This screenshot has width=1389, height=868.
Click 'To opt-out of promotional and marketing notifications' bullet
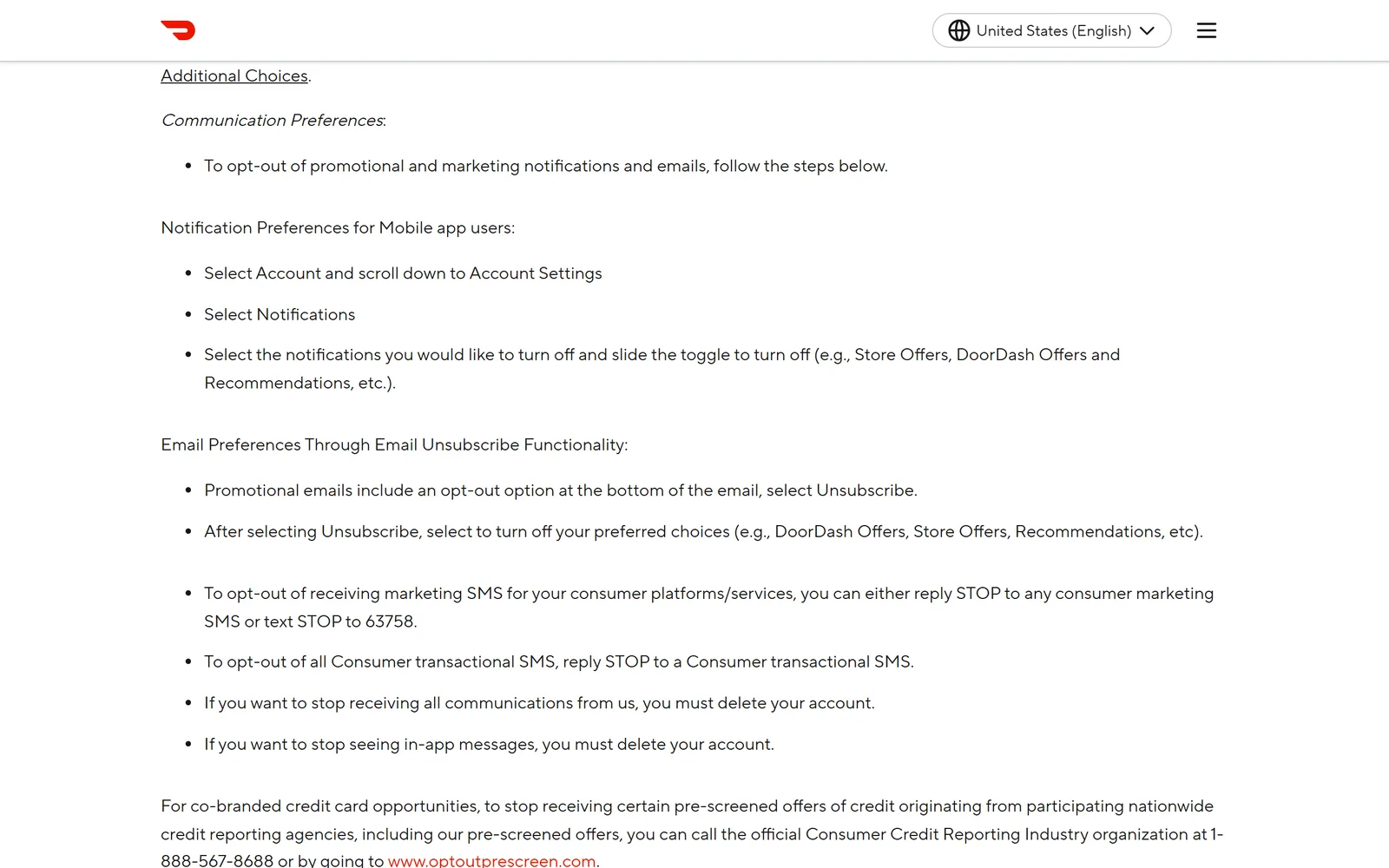point(546,166)
